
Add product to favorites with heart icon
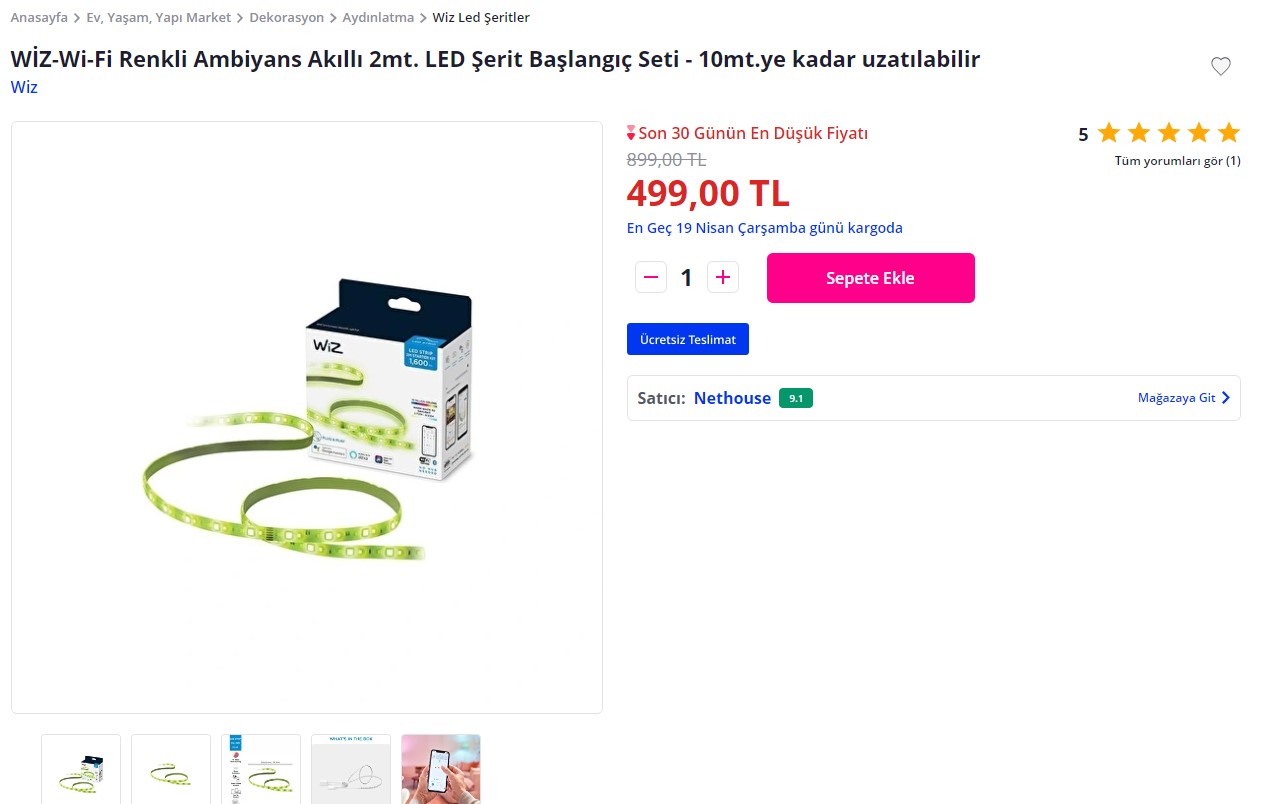tap(1220, 66)
